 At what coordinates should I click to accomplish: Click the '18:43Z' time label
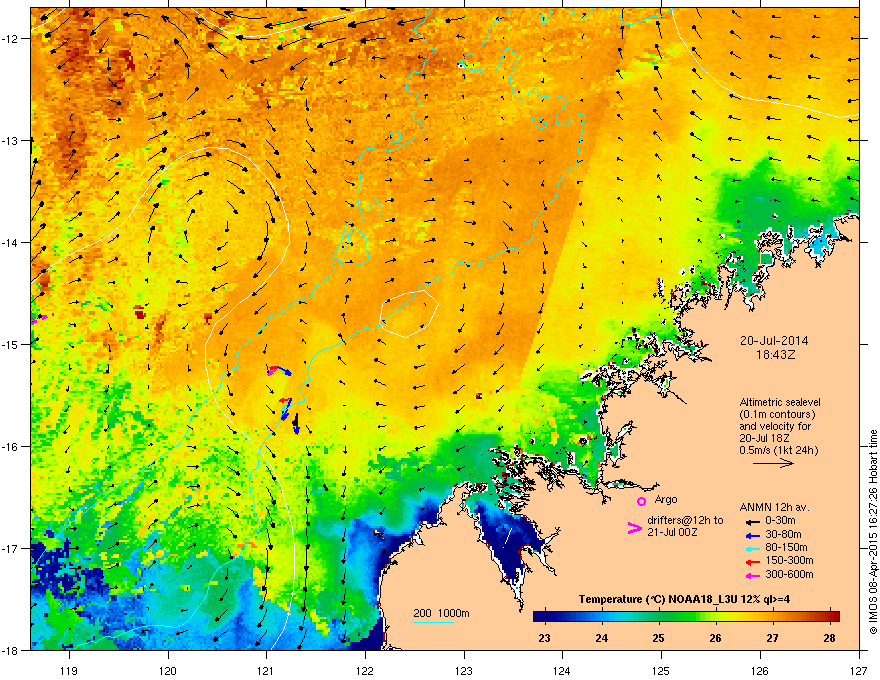click(x=775, y=355)
